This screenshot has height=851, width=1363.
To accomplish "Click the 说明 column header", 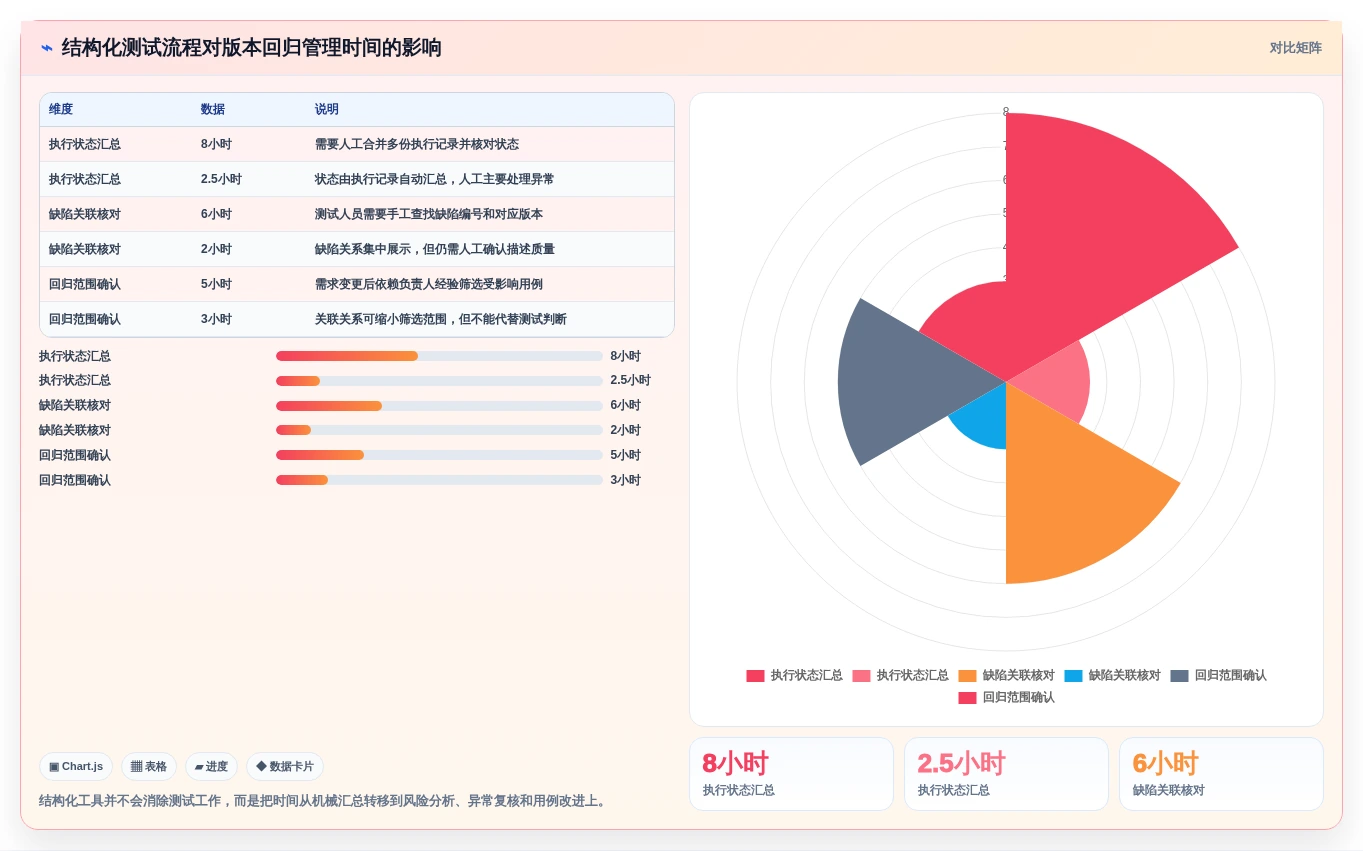I will tap(327, 110).
